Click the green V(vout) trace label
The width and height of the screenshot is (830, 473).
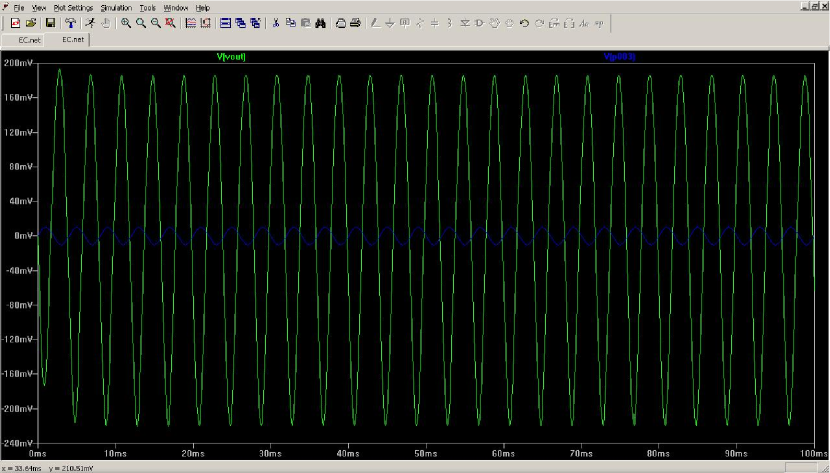click(231, 57)
